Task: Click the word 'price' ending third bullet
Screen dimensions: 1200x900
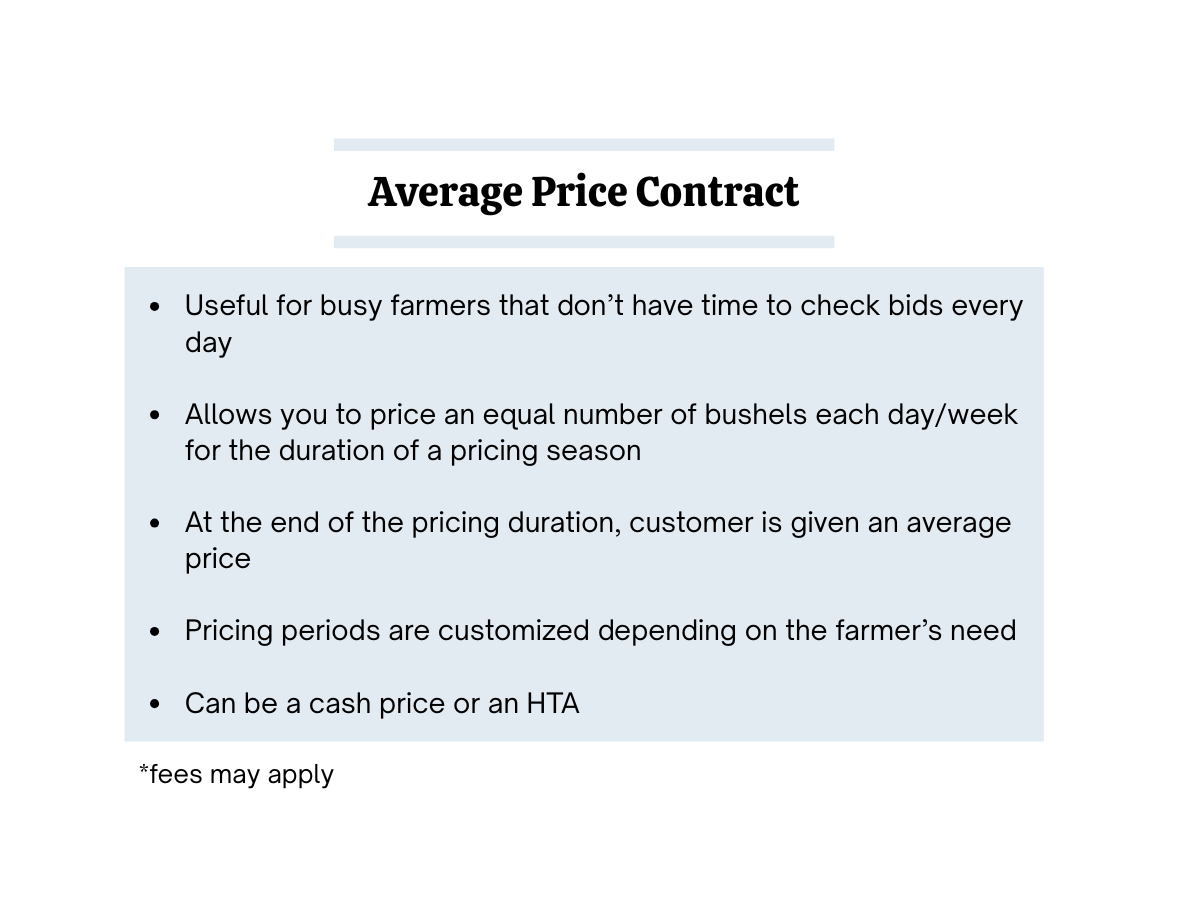Action: pos(217,559)
